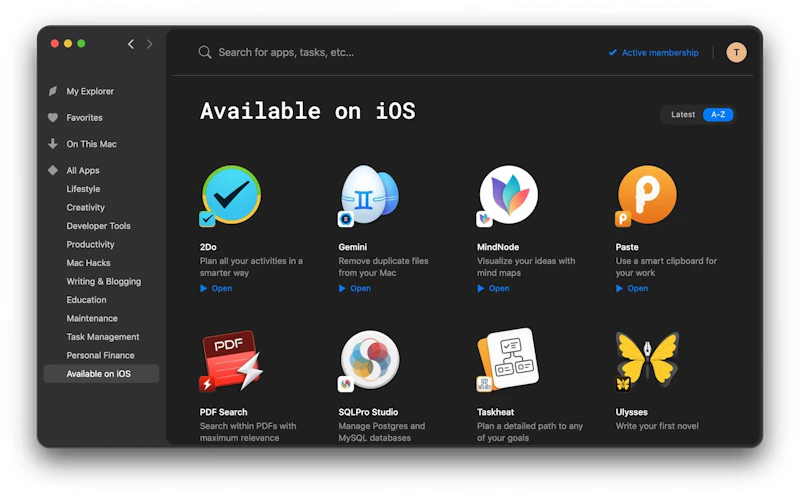This screenshot has height=497, width=800.
Task: Click "Manage Postgres and MySQL databases" text
Action: [382, 432]
